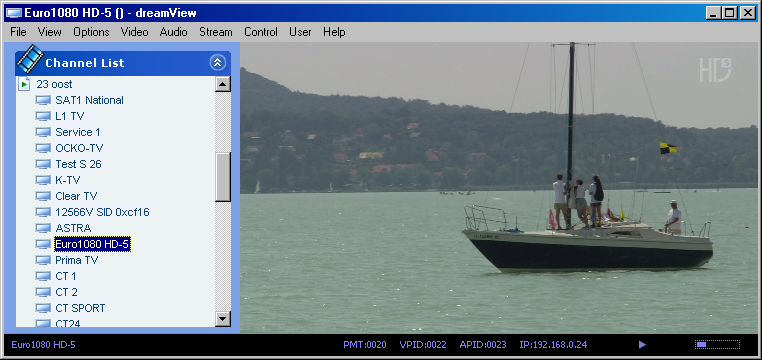Screen dimensions: 762x360
Task: Select channel CT 2
Action: pyautogui.click(x=66, y=293)
